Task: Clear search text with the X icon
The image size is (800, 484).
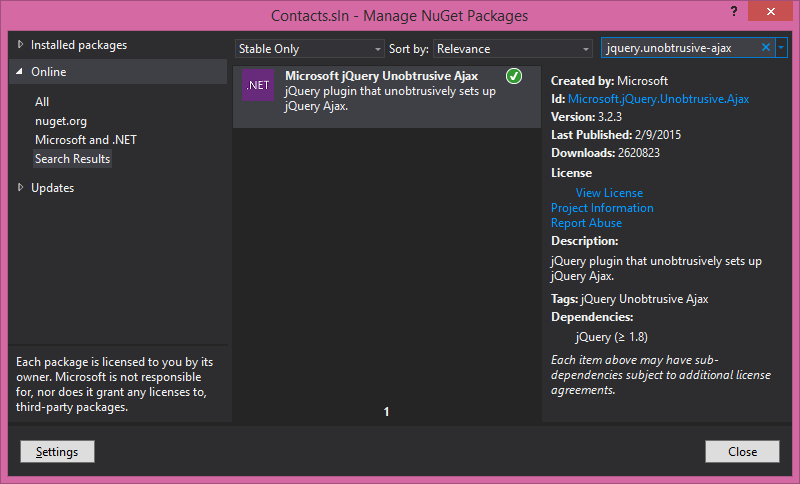Action: click(x=766, y=48)
